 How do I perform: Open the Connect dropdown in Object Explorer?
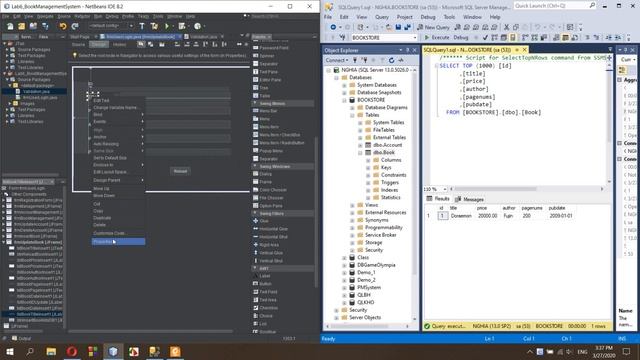(x=337, y=60)
